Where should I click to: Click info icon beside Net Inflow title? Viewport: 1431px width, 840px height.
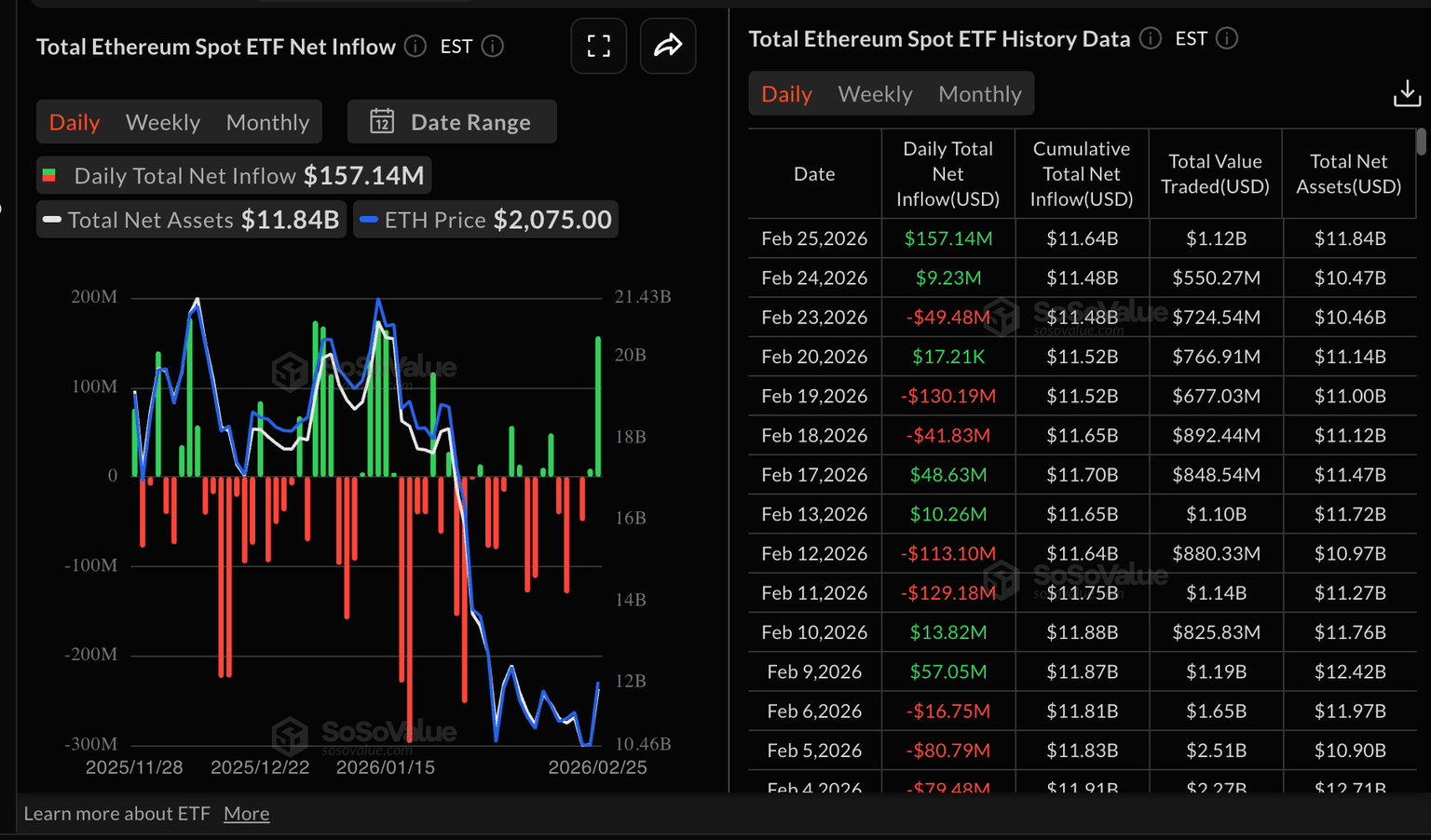[x=416, y=47]
